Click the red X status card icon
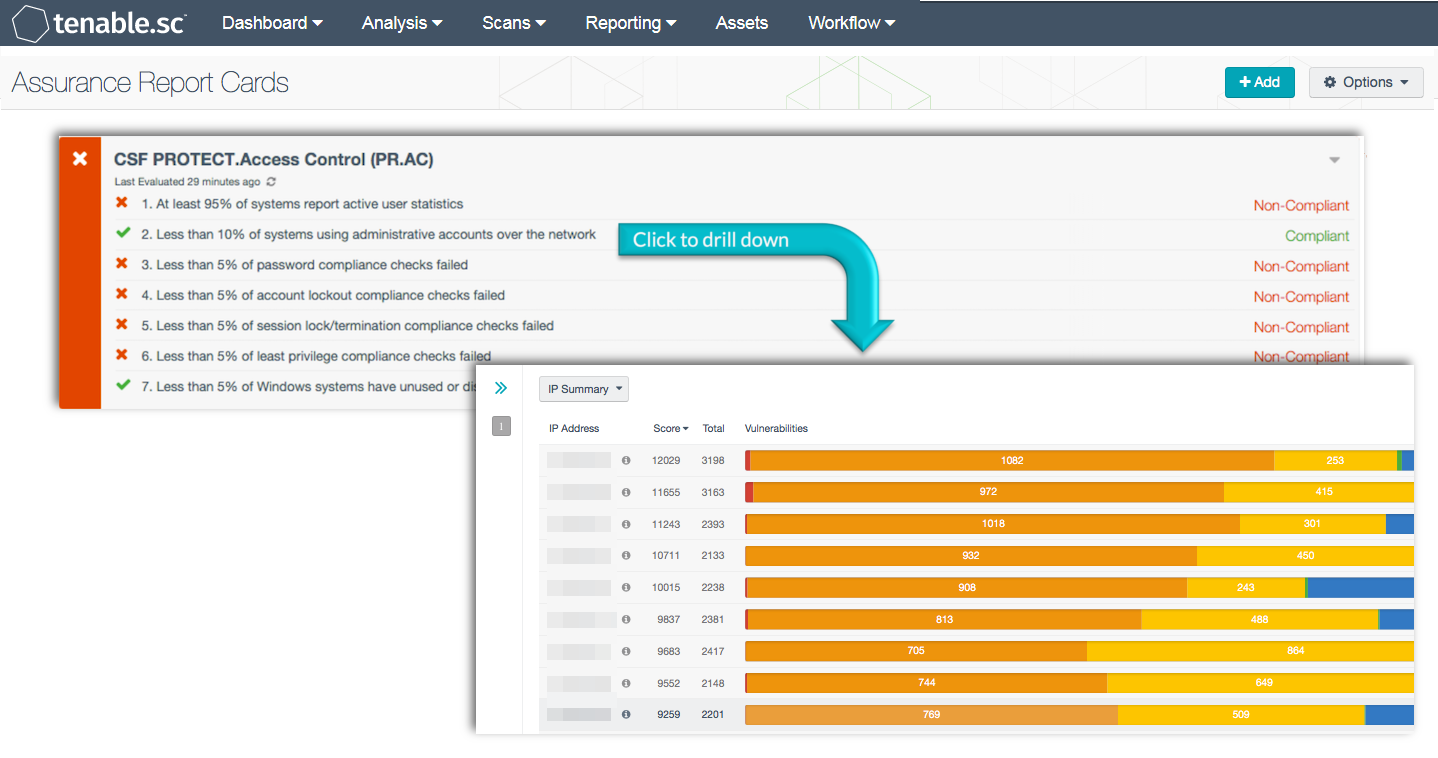 click(x=80, y=159)
